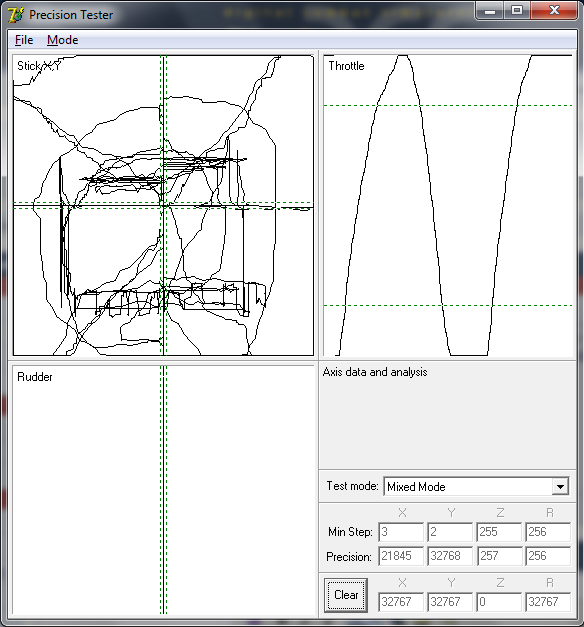Screen dimensions: 584x627
Task: Open the File menu
Action: [x=24, y=40]
